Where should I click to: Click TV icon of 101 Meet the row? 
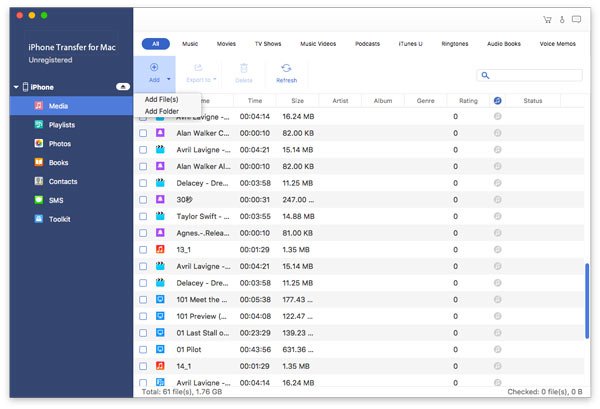coord(160,299)
